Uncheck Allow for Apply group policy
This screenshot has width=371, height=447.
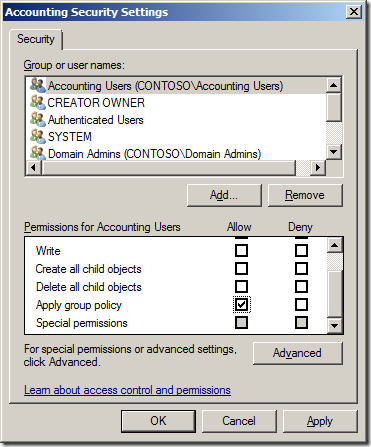241,304
